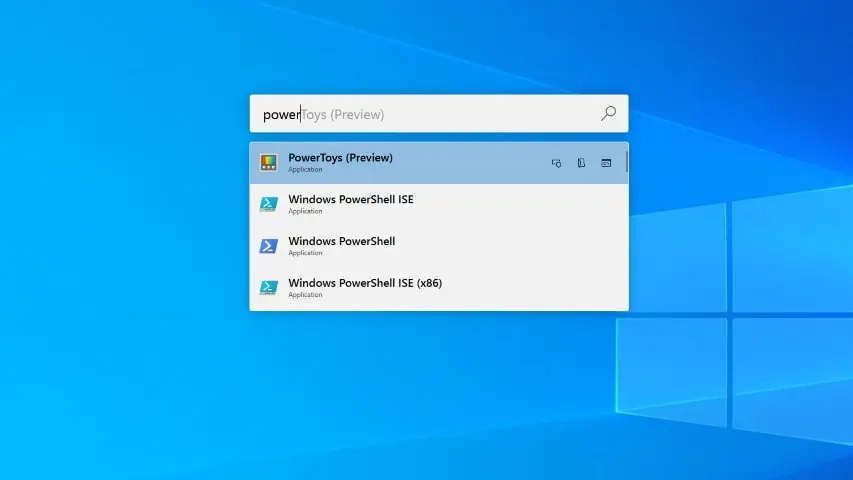Click 'Application' subtitle under PowerToys (Preview)
Screen dimensions: 853x480
[x=305, y=170]
